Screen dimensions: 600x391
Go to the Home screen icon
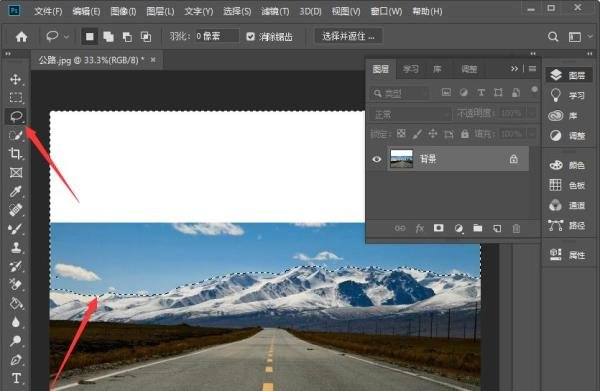[21, 37]
